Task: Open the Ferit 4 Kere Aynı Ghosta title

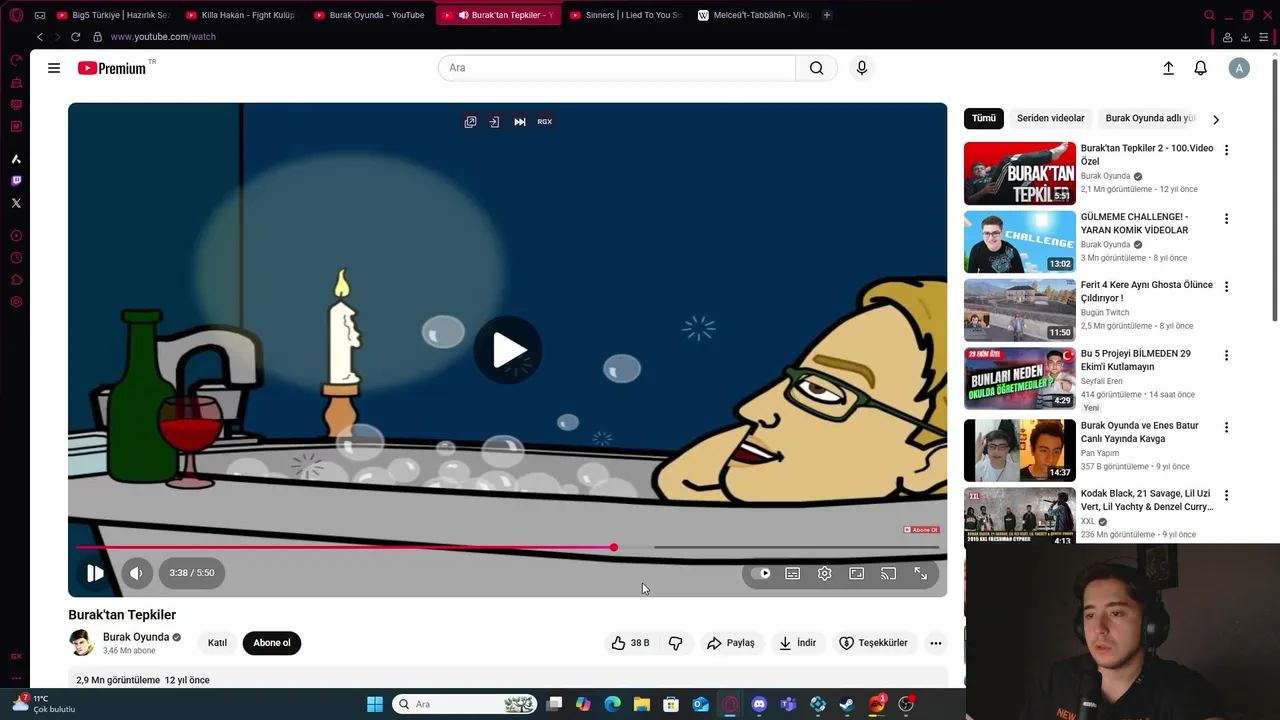Action: pos(1146,291)
